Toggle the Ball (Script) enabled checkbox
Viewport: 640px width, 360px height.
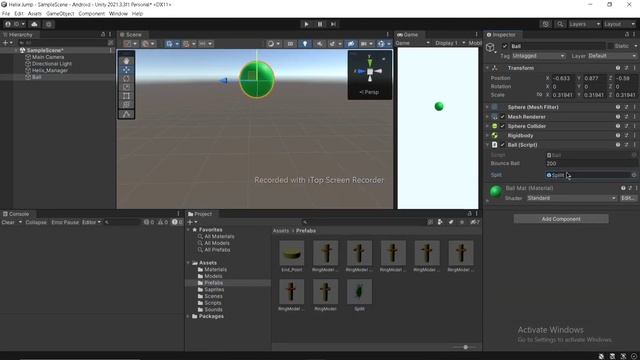[x=503, y=145]
